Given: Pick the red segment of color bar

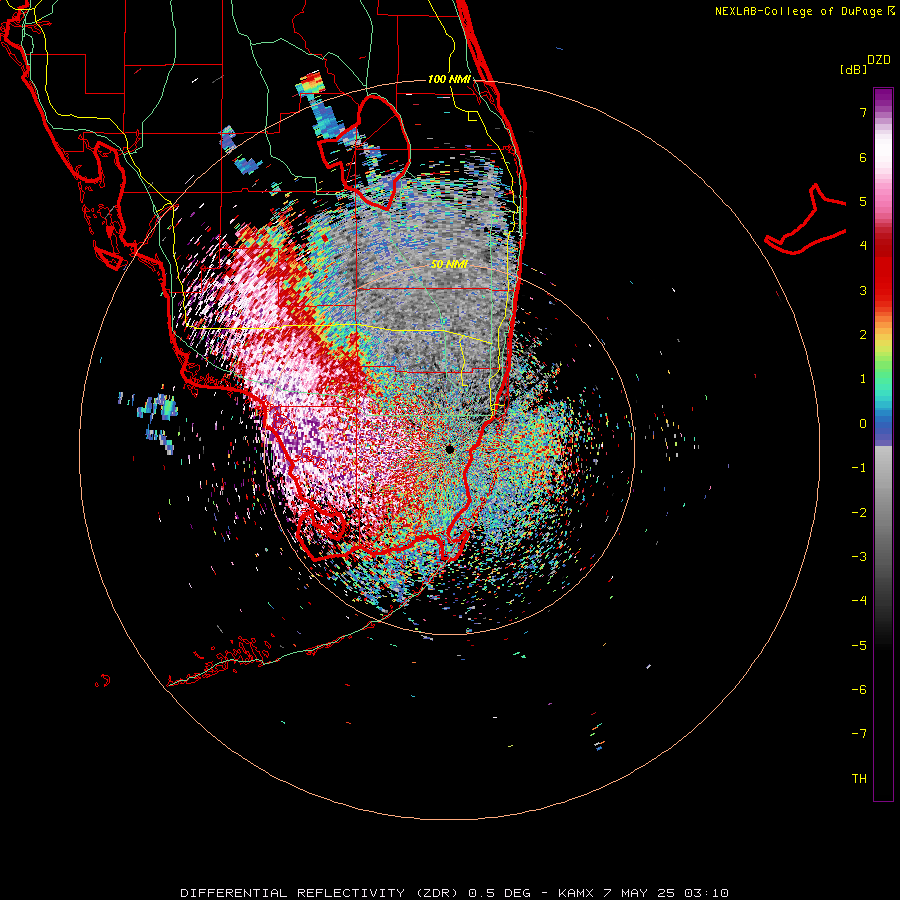Looking at the screenshot, I should [x=883, y=270].
